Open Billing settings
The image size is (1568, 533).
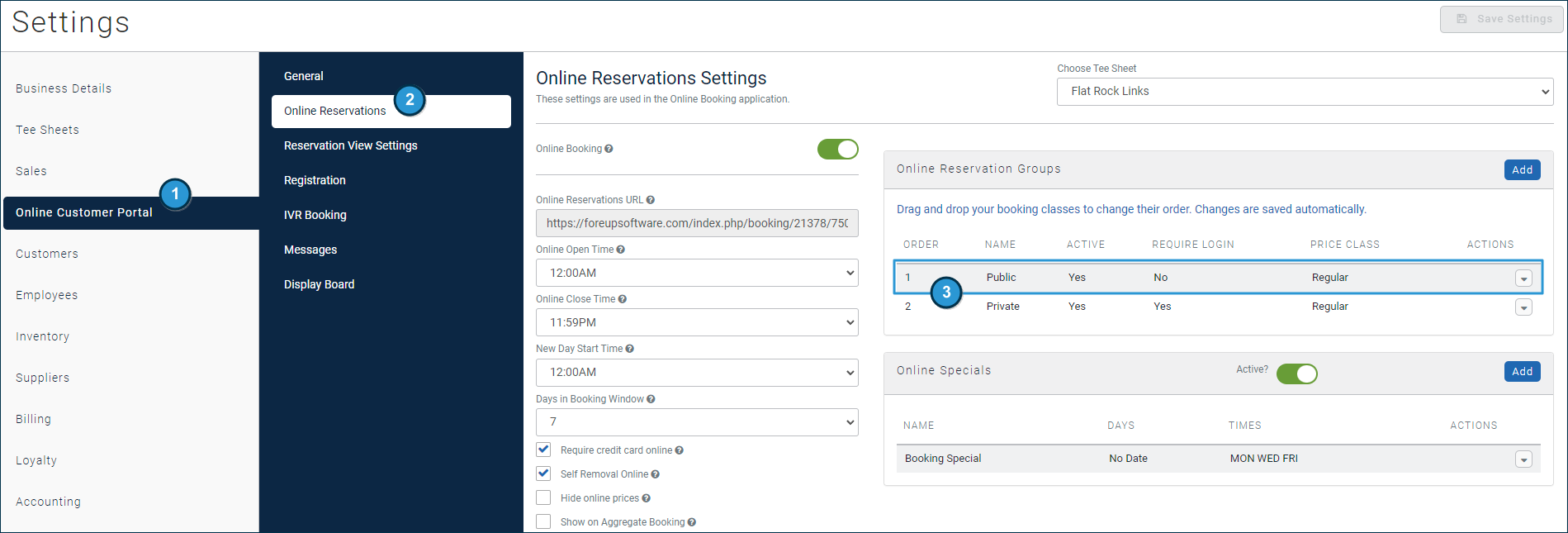pyautogui.click(x=33, y=419)
